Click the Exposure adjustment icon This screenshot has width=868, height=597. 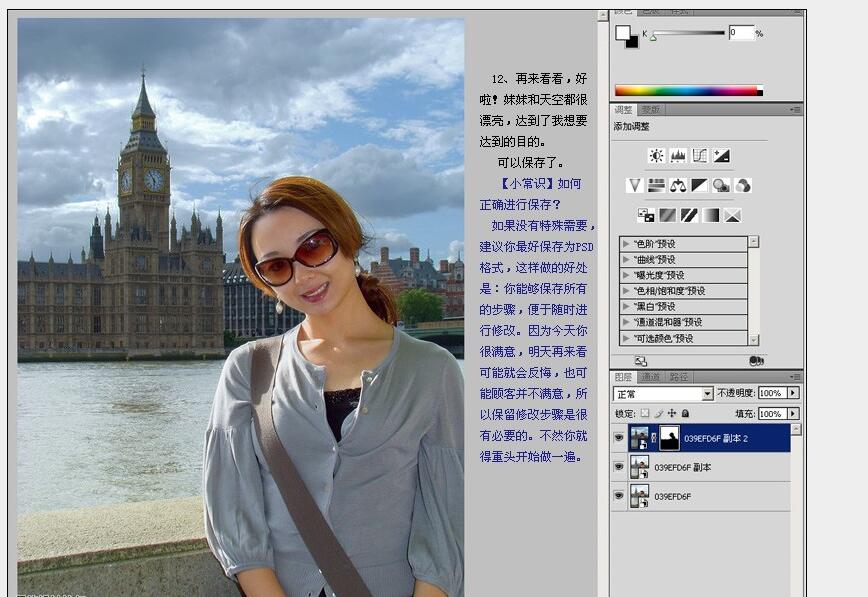(x=721, y=155)
